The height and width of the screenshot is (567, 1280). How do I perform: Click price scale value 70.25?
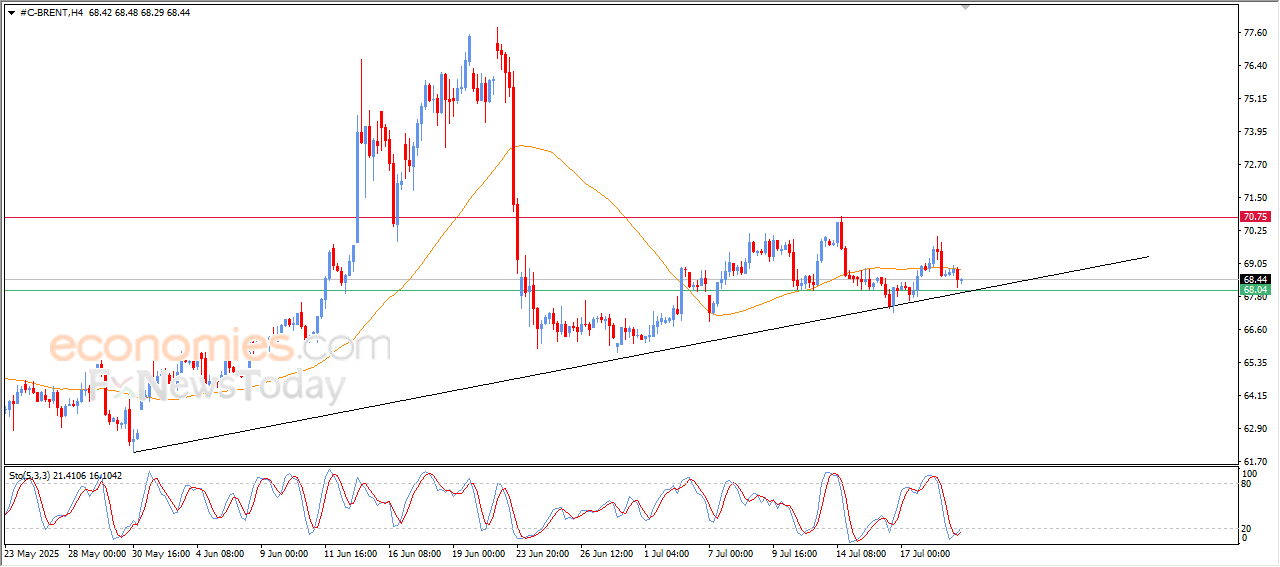1254,231
